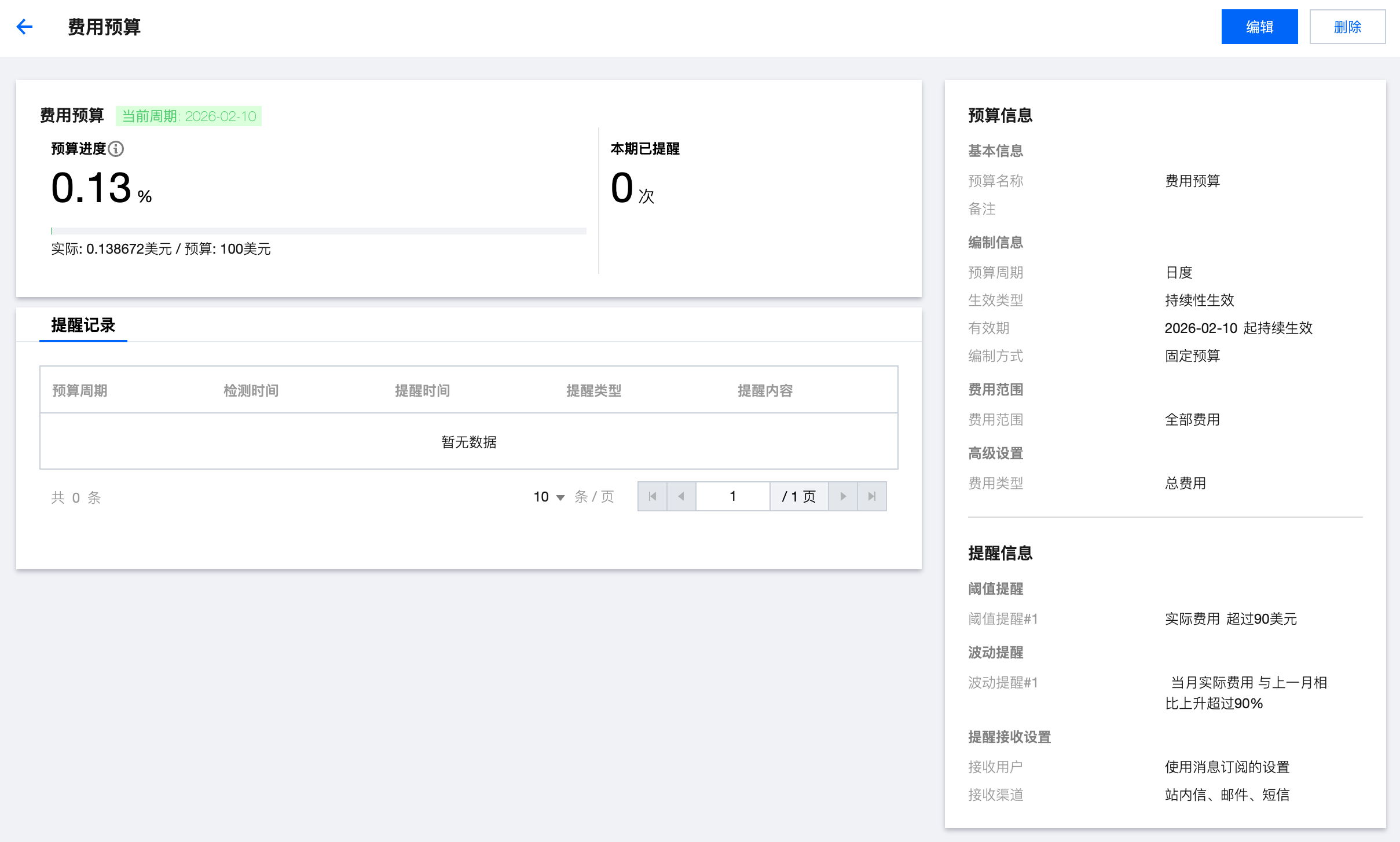The image size is (1400, 842).
Task: Select the 提醒记录 tab
Action: click(x=83, y=325)
